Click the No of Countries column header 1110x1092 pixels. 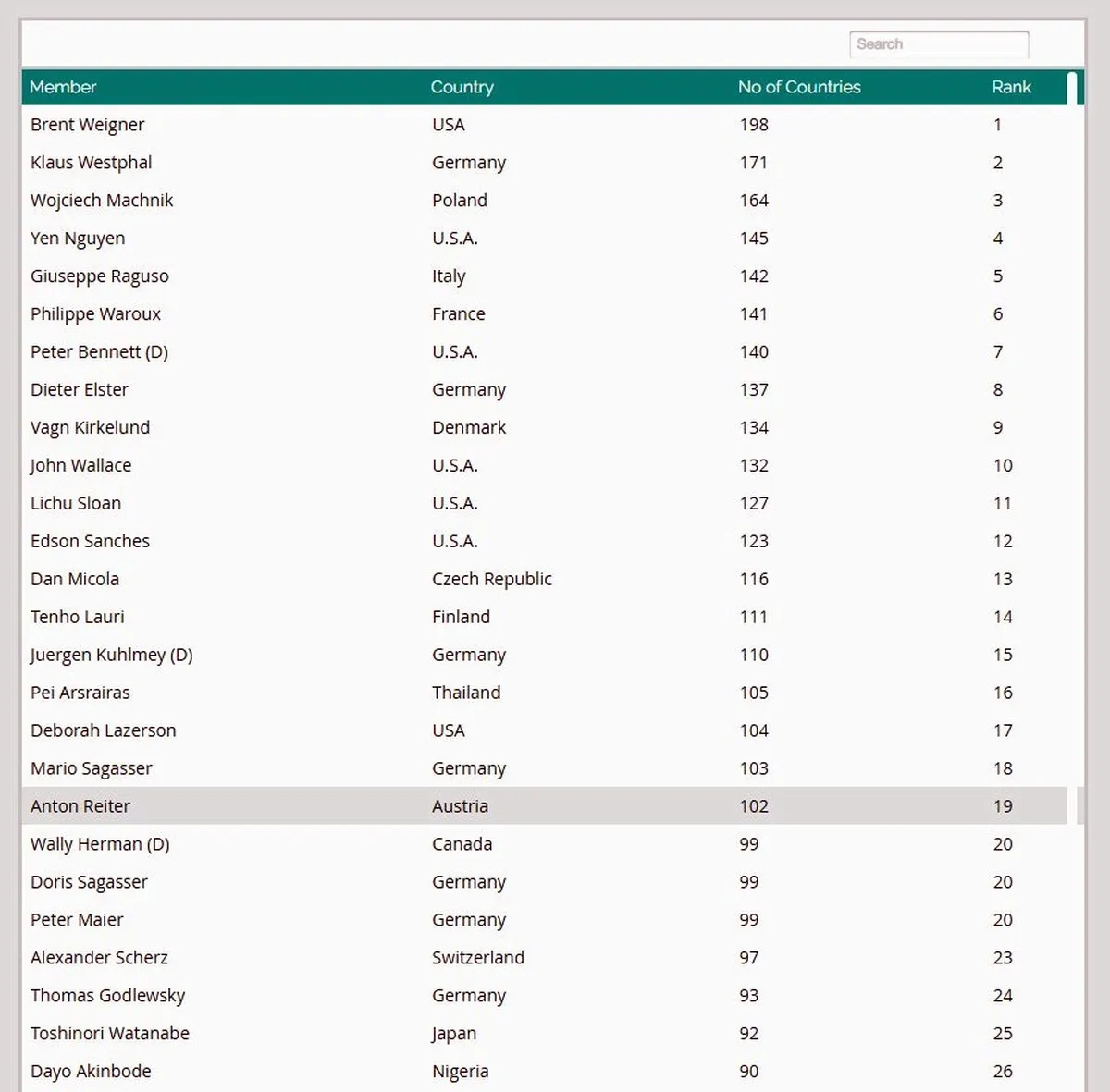[798, 87]
